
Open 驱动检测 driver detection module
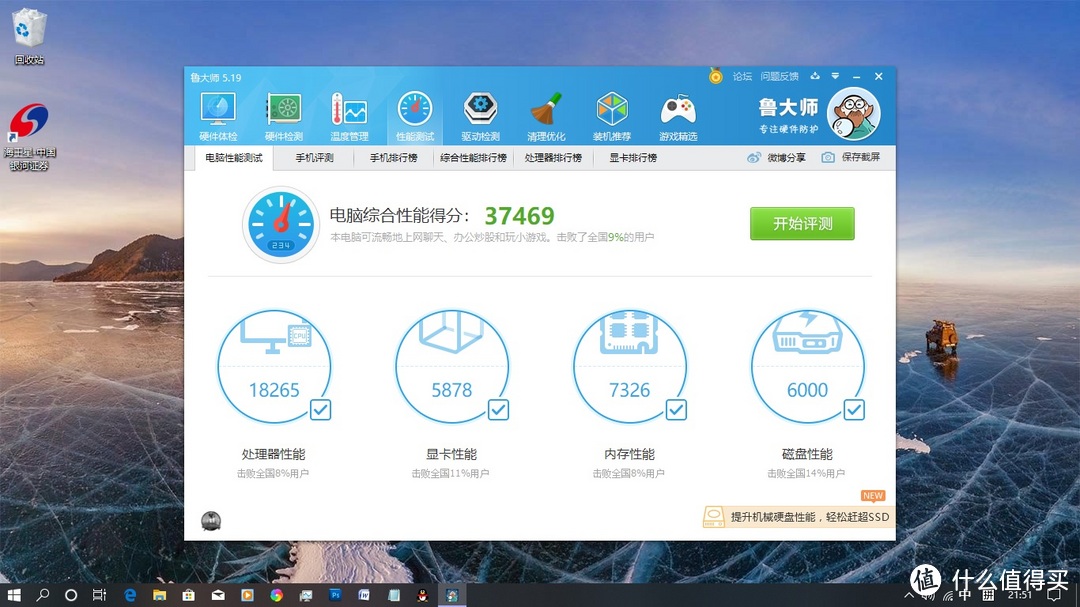481,116
